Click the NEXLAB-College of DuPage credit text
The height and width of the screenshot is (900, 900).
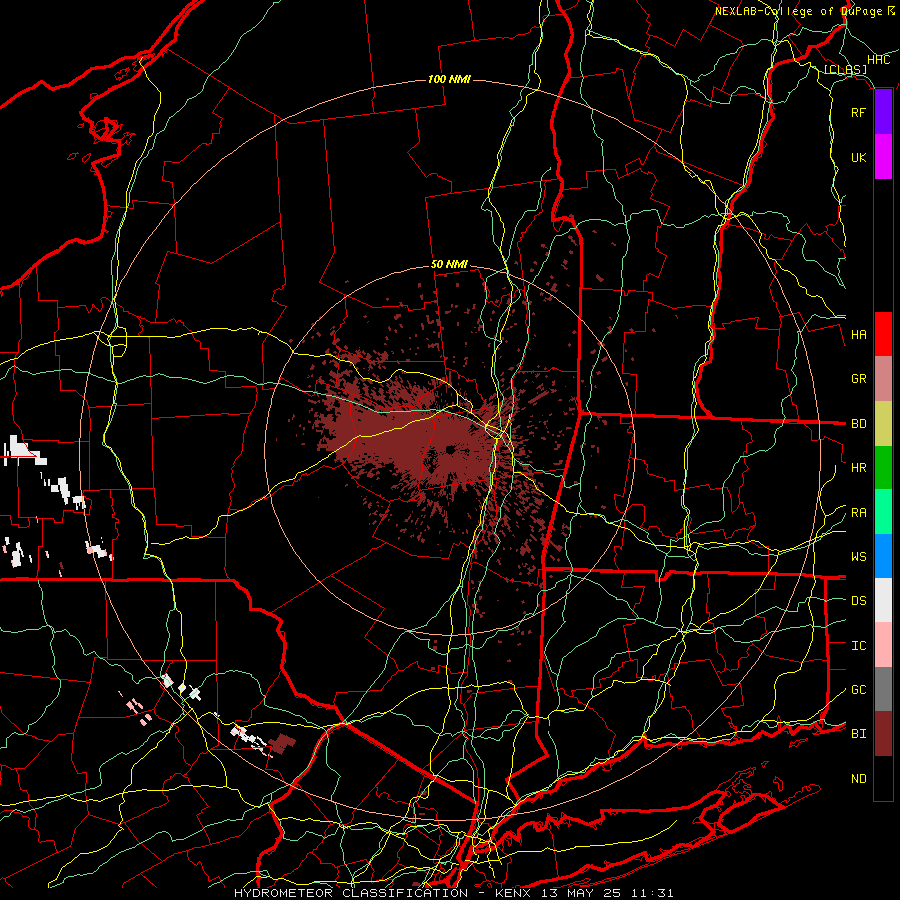point(805,11)
